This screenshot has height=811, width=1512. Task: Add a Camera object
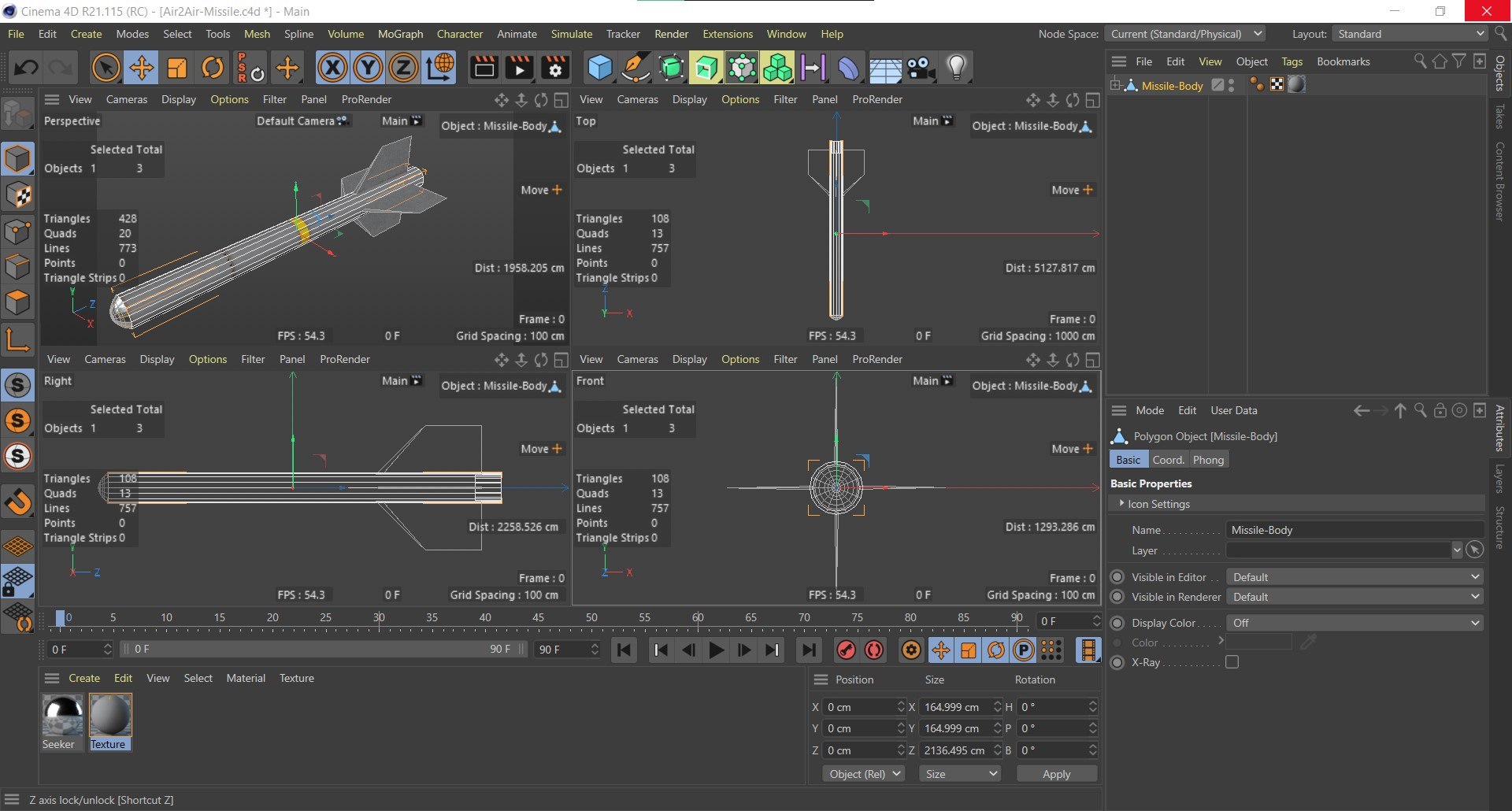click(x=921, y=69)
